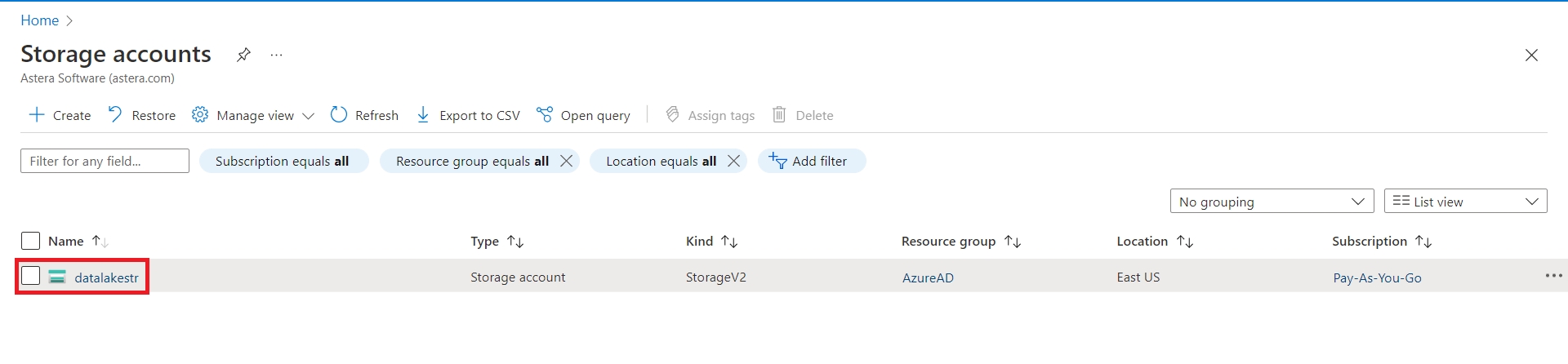Click the Filter for any field box
The image size is (1568, 364).
pos(105,161)
